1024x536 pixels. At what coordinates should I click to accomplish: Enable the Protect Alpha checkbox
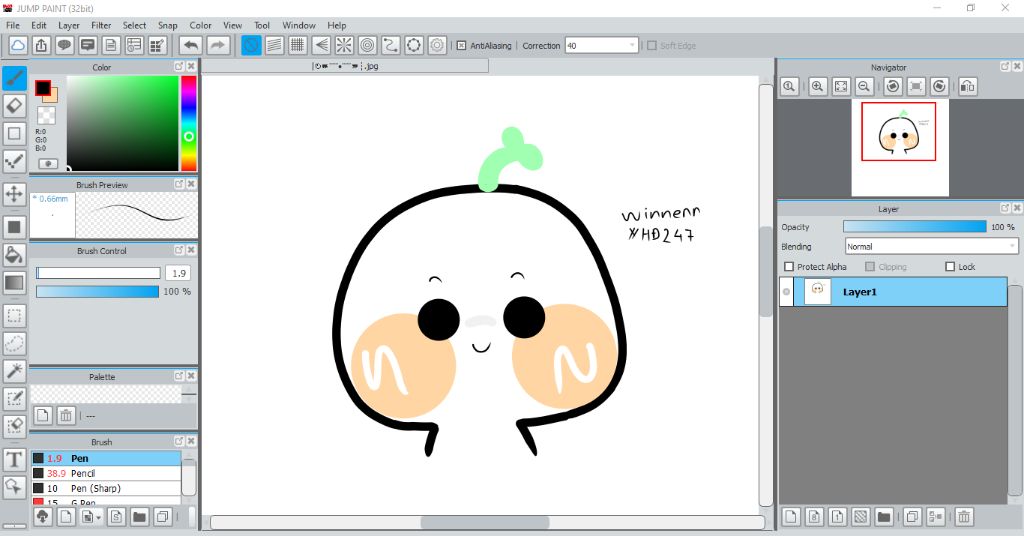(x=789, y=266)
